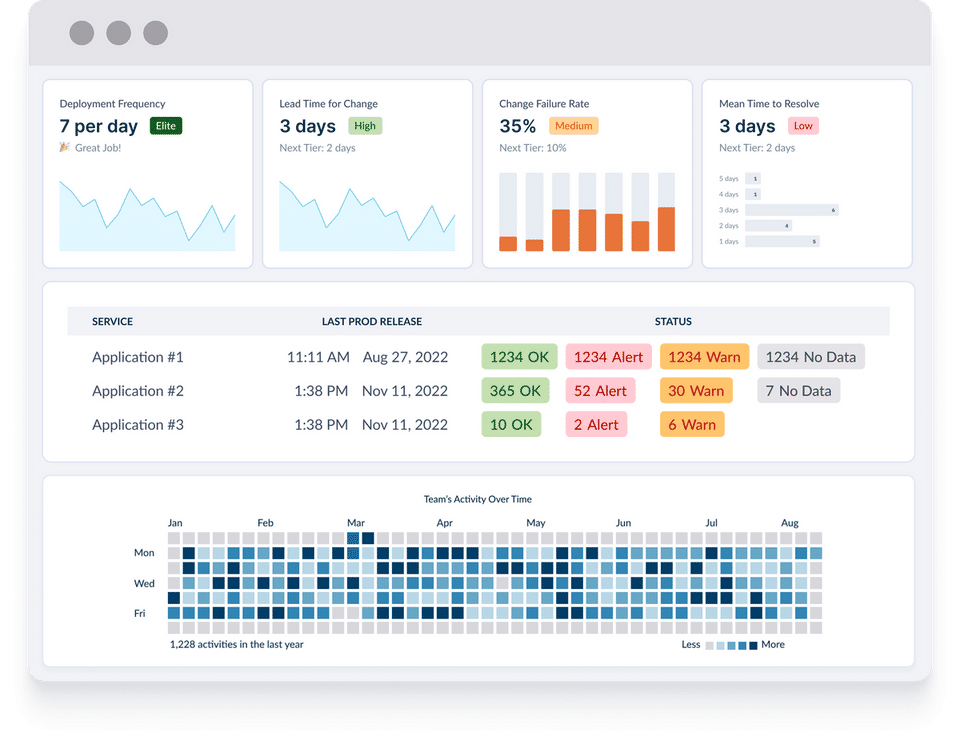
Task: Click the Aug 27, 2022 release date
Action: (405, 357)
